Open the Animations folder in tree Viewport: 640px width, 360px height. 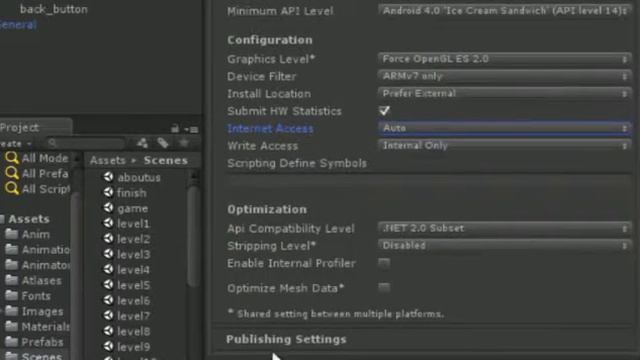pos(38,249)
